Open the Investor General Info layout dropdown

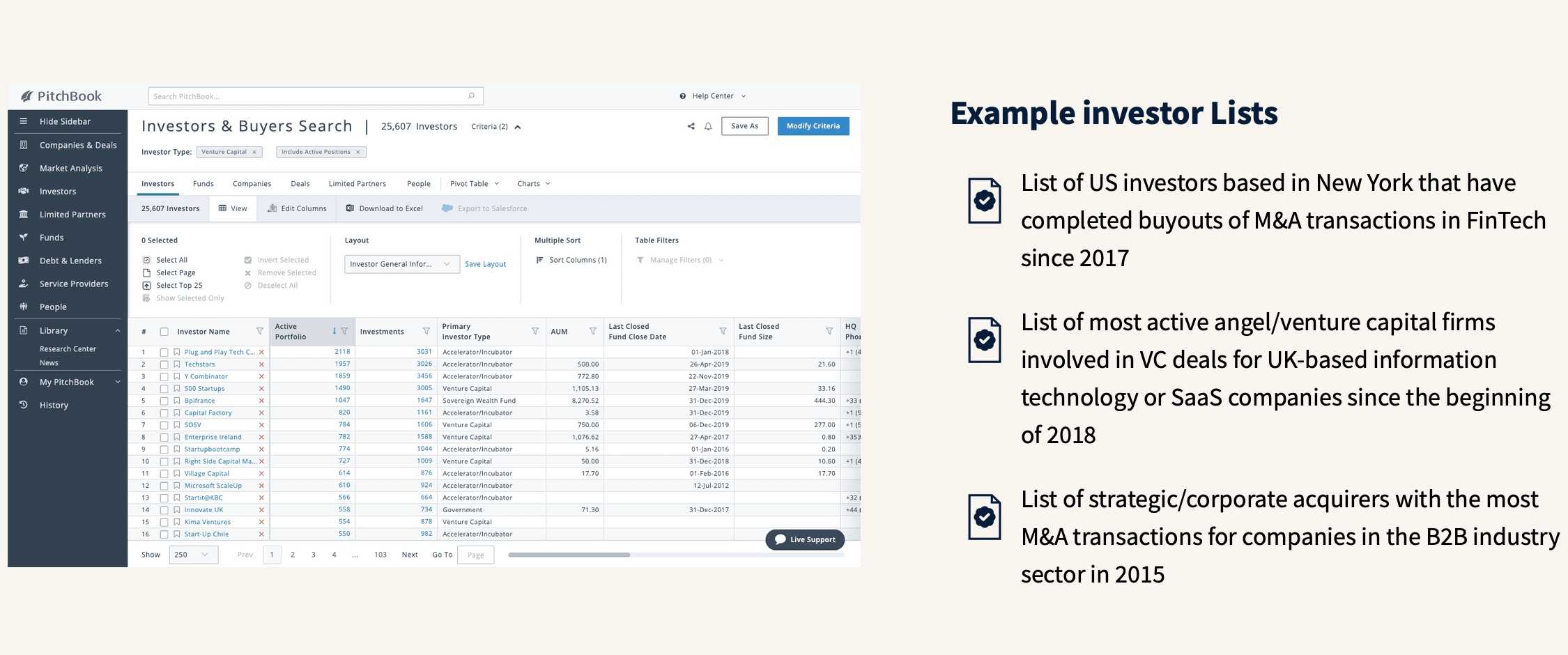(402, 264)
